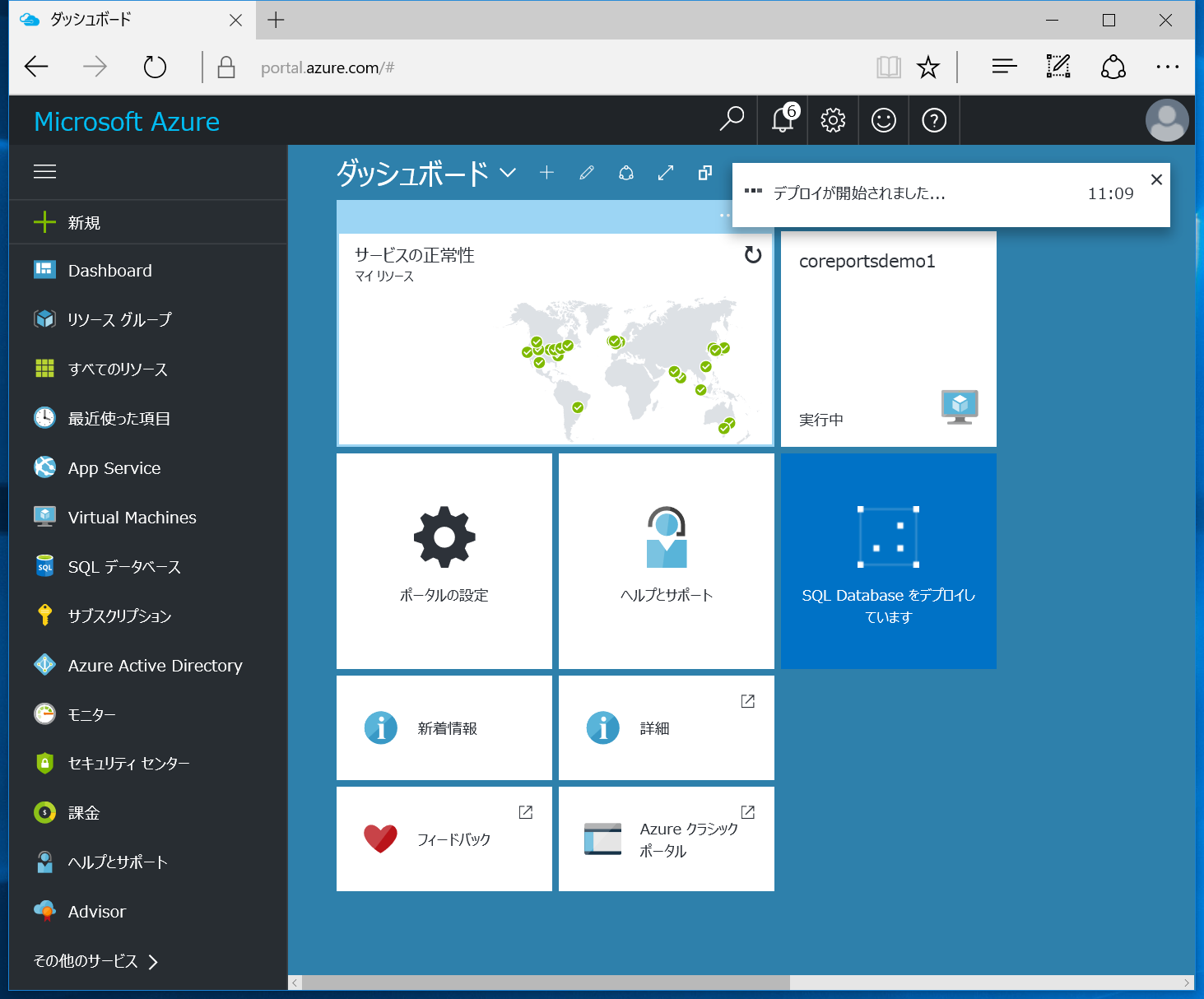1204x999 pixels.
Task: Open セキュリティ センター in sidebar
Action: [148, 764]
